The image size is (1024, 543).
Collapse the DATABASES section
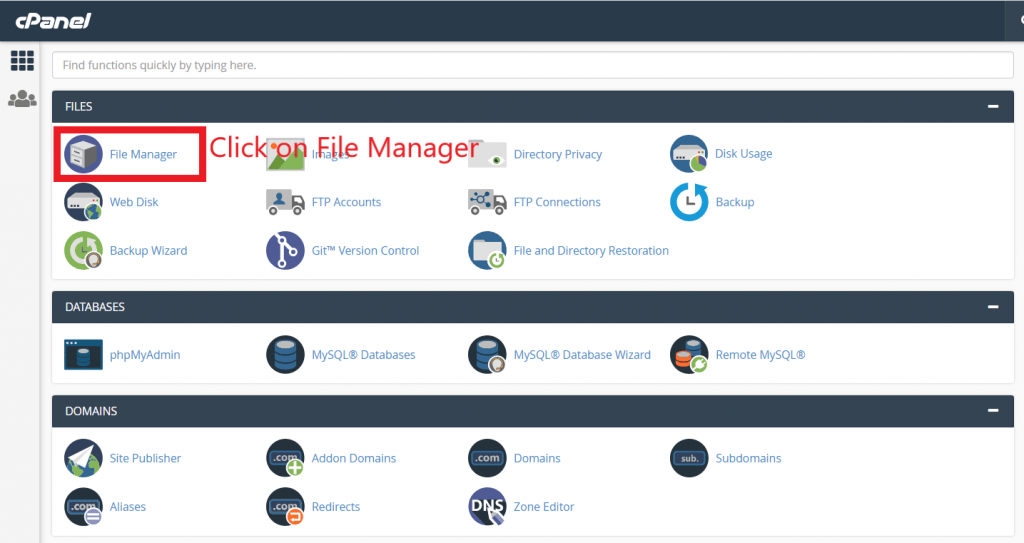point(993,307)
